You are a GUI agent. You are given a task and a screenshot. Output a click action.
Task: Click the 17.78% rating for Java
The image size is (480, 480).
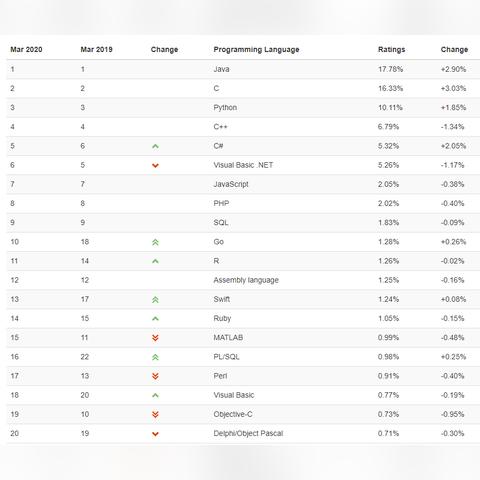pyautogui.click(x=390, y=69)
